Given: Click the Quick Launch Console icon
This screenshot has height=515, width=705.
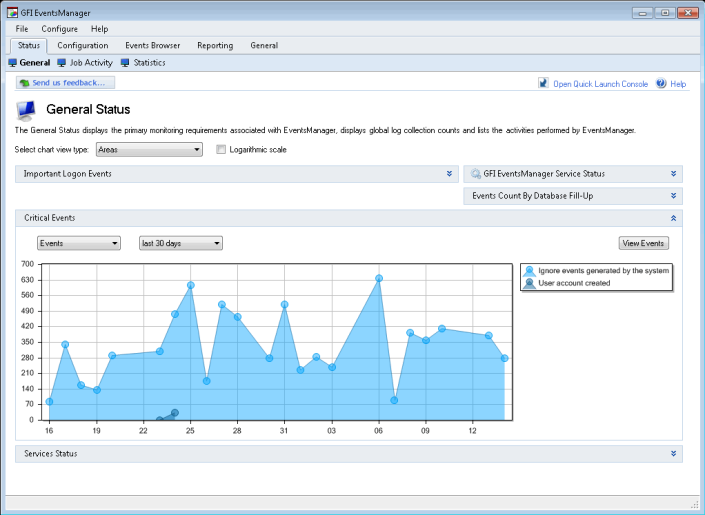Looking at the screenshot, I should tap(543, 83).
